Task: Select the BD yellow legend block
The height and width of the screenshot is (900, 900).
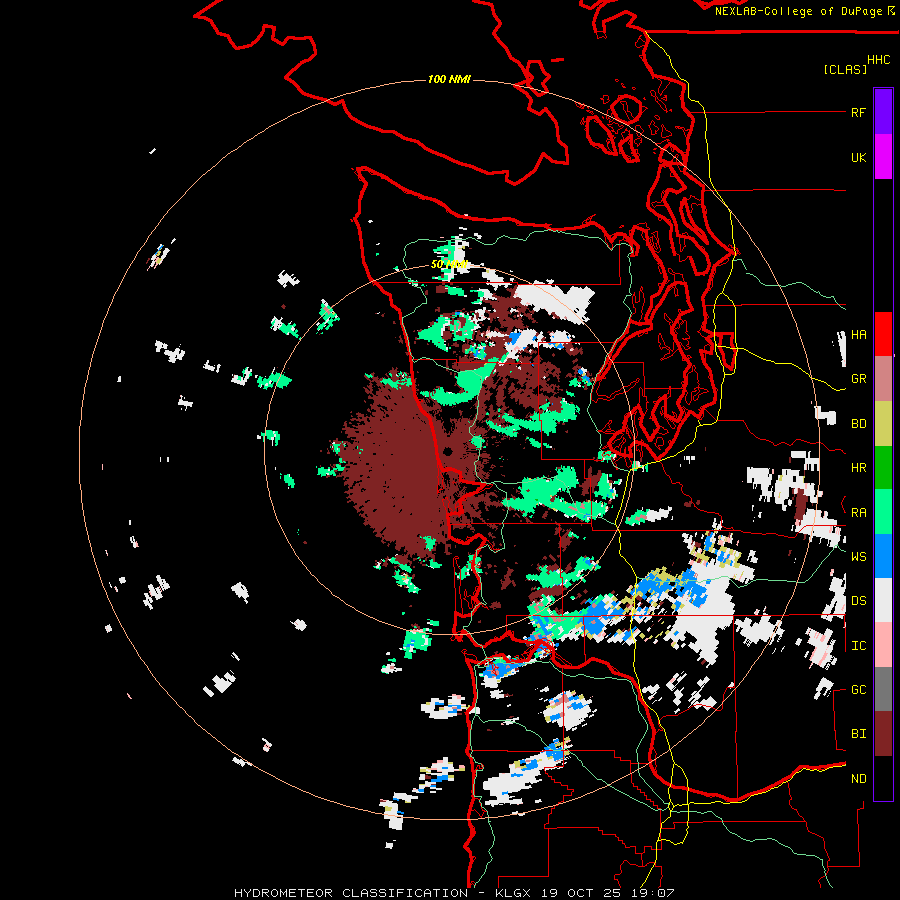Action: pos(883,424)
